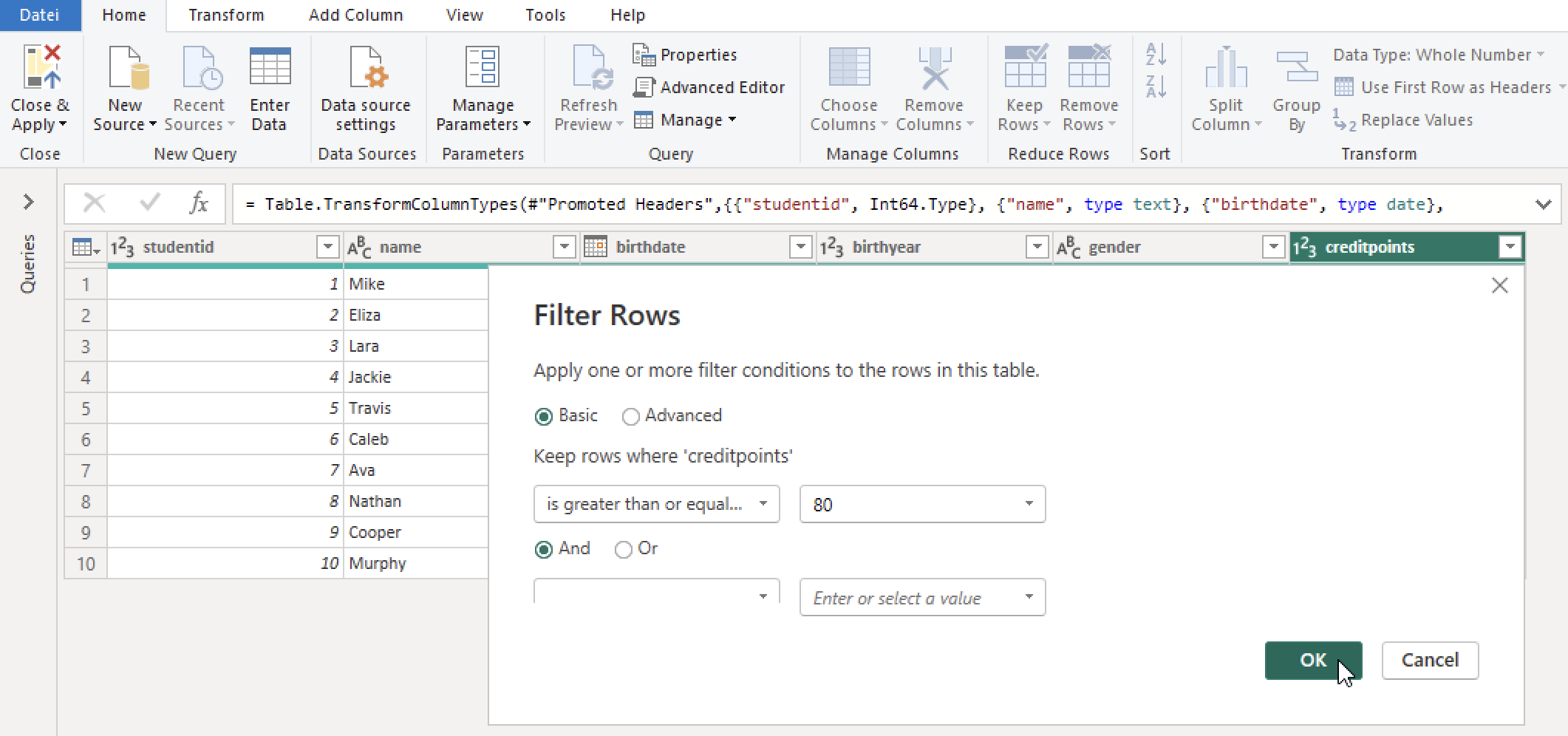The image size is (1568, 736).
Task: Select the Group By tool
Action: 1295,86
